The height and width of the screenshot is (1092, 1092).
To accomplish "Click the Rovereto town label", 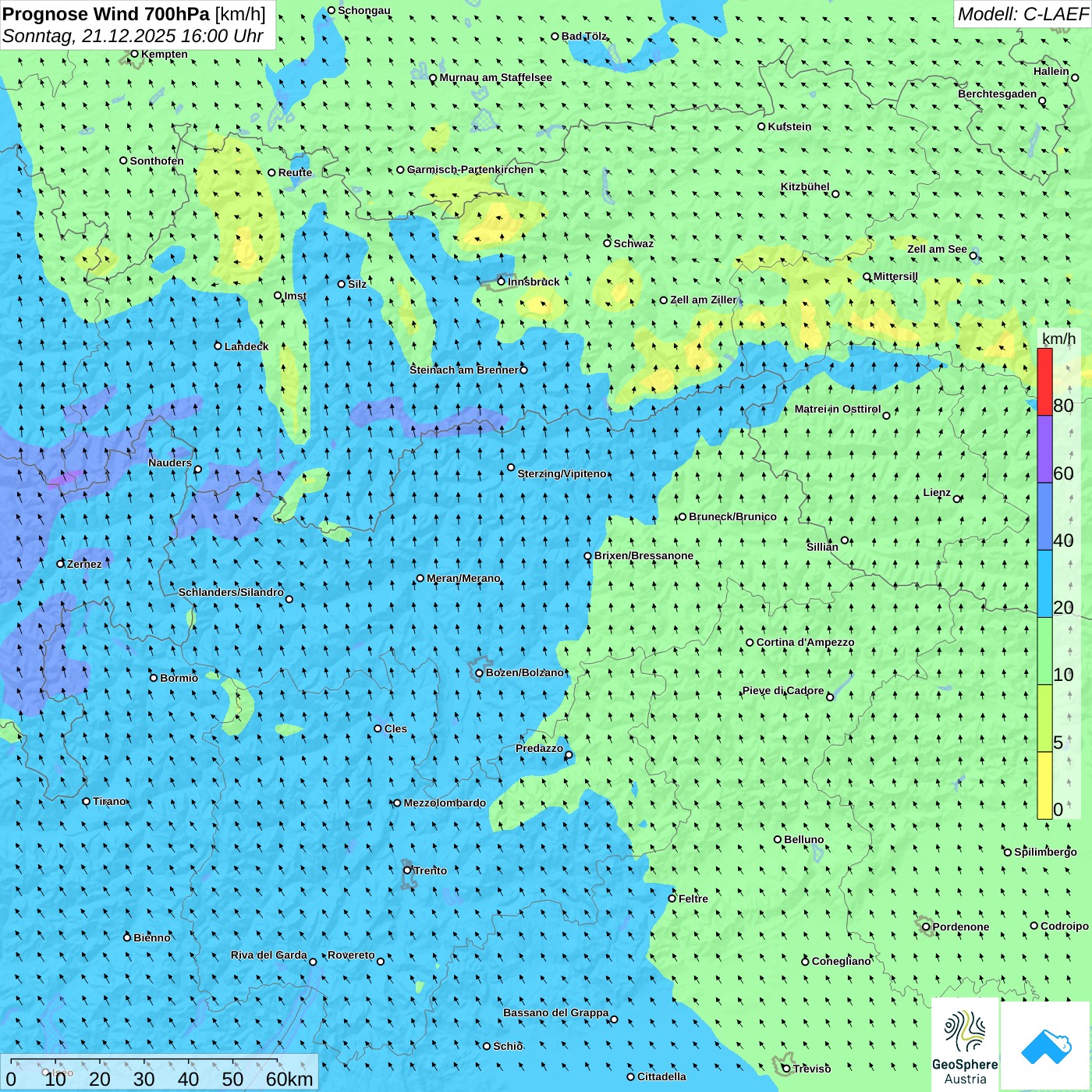I will point(351,955).
